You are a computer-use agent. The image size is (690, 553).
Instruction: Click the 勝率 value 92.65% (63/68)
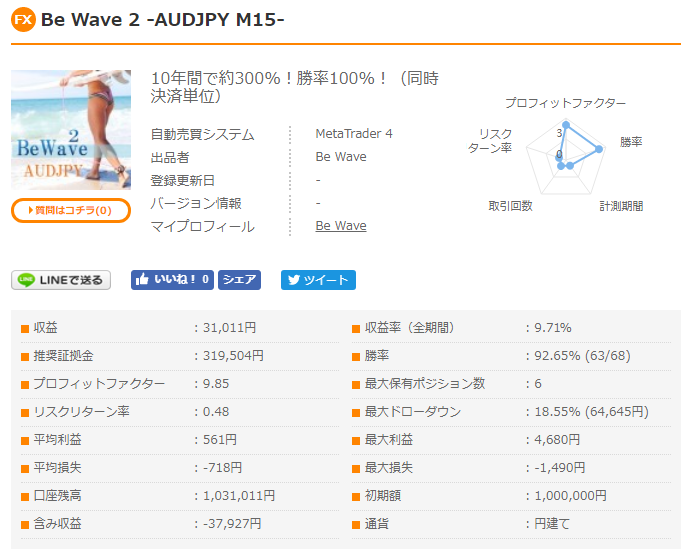(x=582, y=355)
